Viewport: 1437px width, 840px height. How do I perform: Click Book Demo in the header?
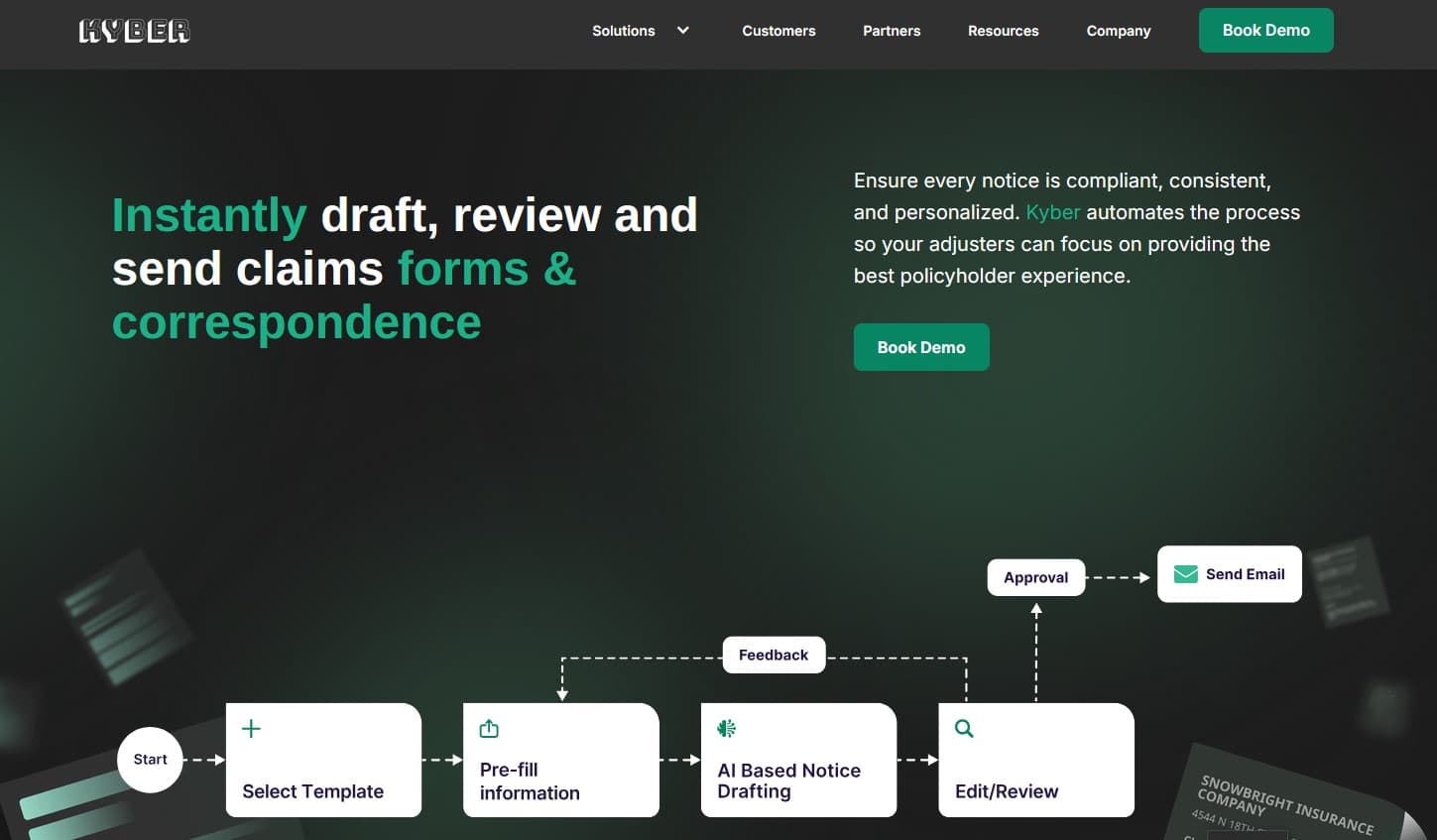point(1266,30)
